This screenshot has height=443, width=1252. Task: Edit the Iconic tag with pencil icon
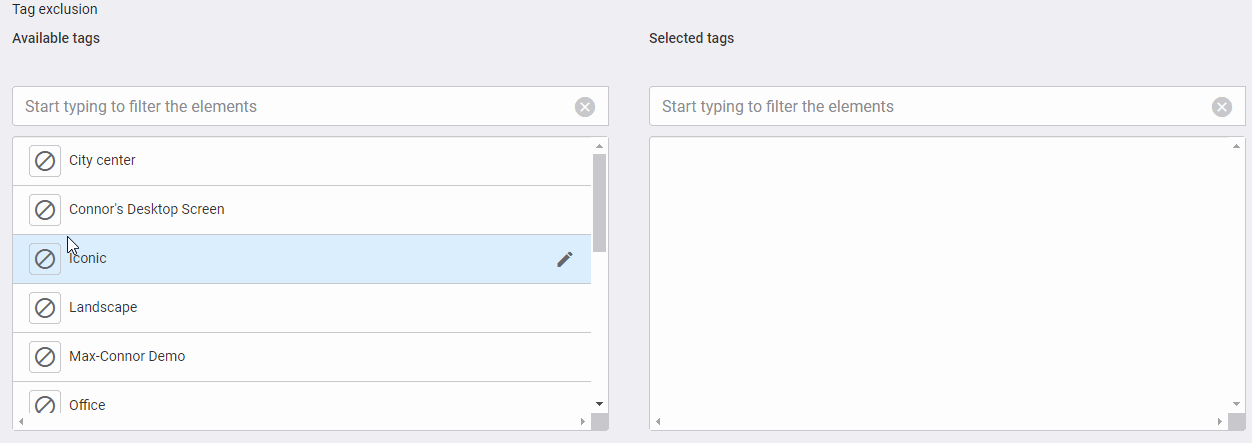[x=565, y=259]
